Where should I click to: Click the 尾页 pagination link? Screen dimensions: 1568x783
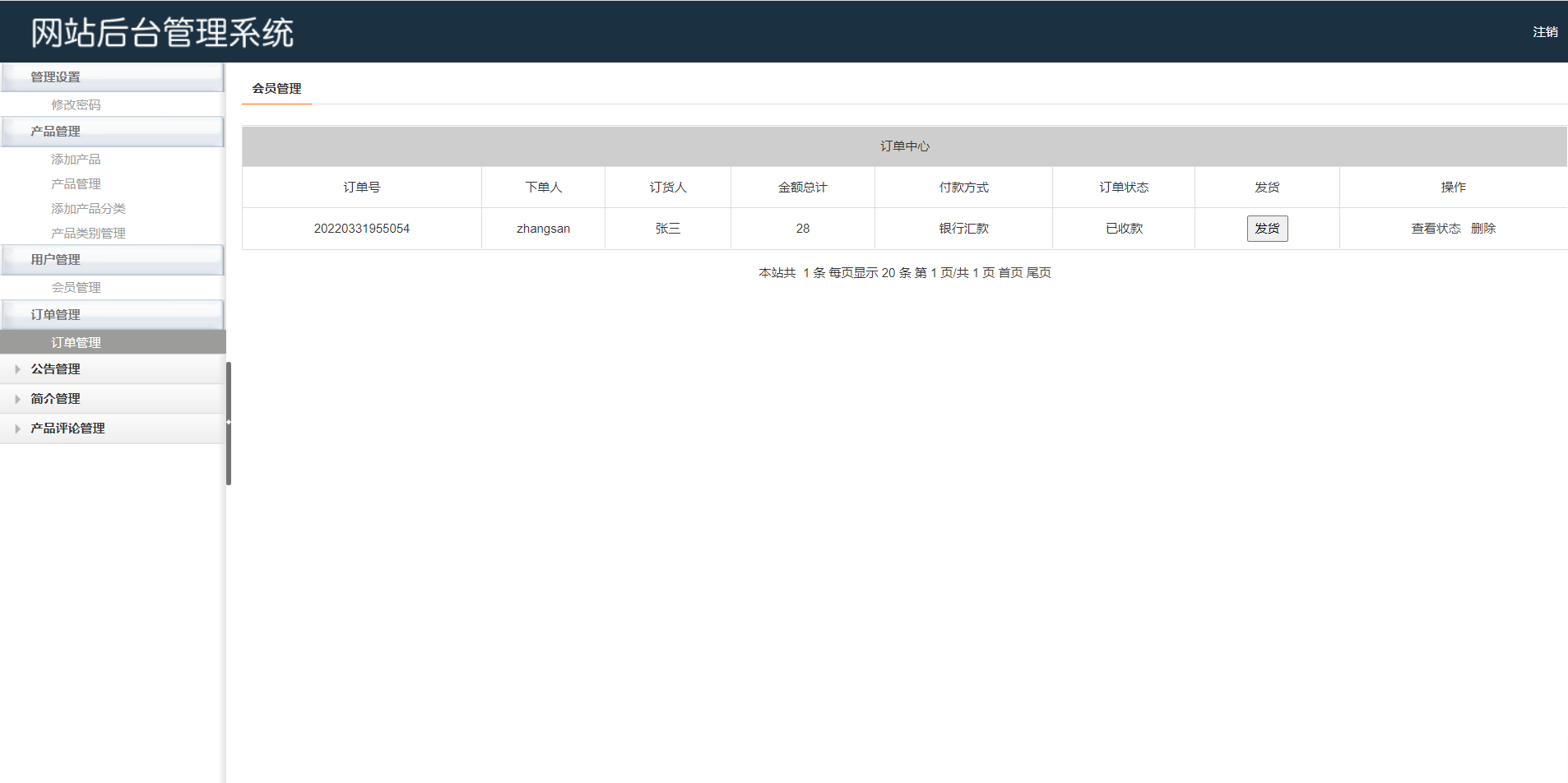(1038, 273)
